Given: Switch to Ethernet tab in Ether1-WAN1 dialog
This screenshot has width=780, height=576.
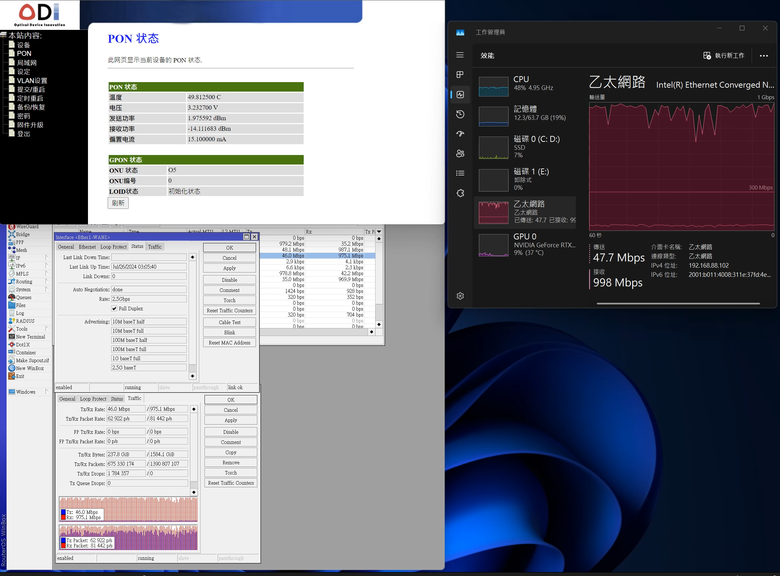Looking at the screenshot, I should (x=87, y=247).
